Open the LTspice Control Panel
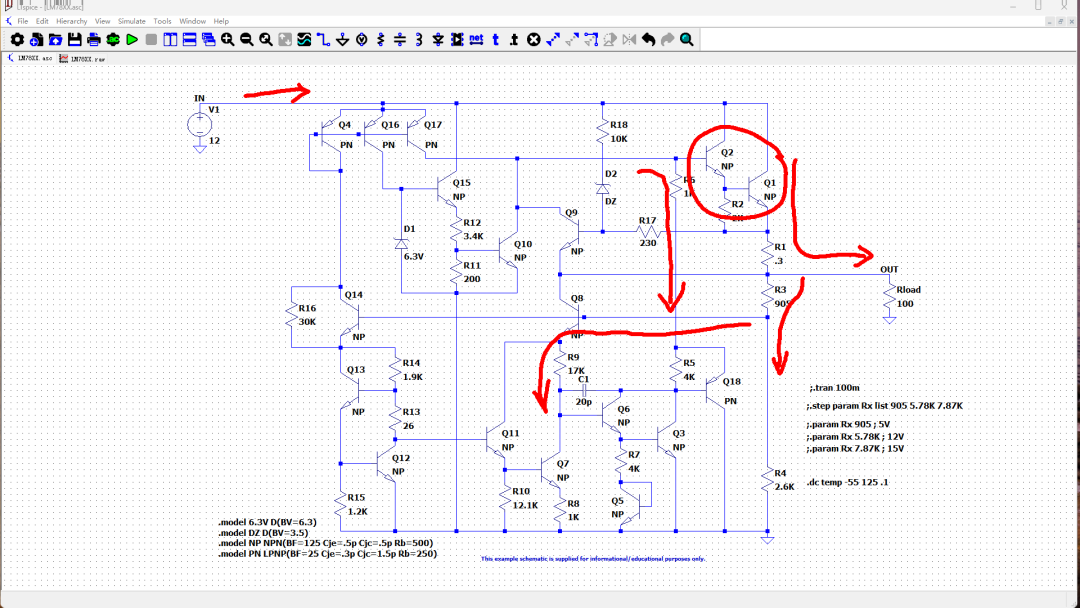Image resolution: width=1080 pixels, height=608 pixels. [x=16, y=40]
